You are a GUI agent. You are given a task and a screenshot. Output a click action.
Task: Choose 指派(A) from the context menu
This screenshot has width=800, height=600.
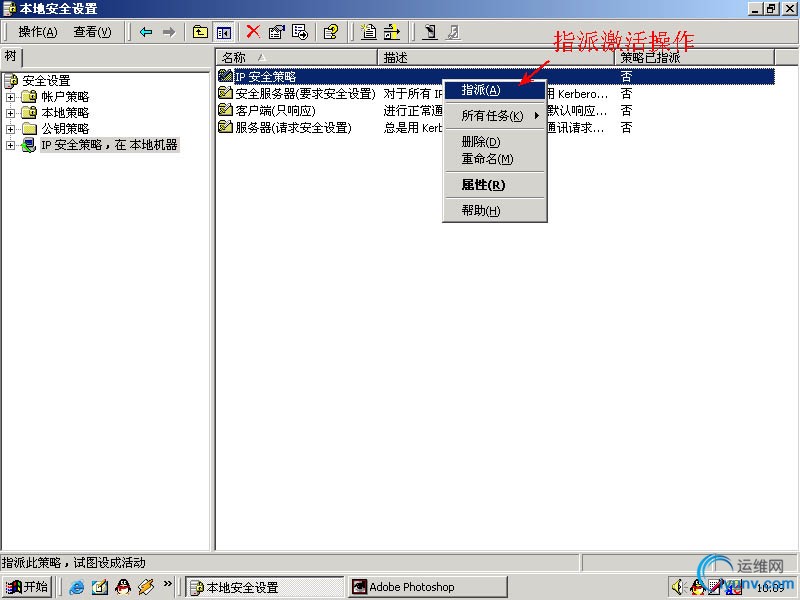tap(494, 90)
